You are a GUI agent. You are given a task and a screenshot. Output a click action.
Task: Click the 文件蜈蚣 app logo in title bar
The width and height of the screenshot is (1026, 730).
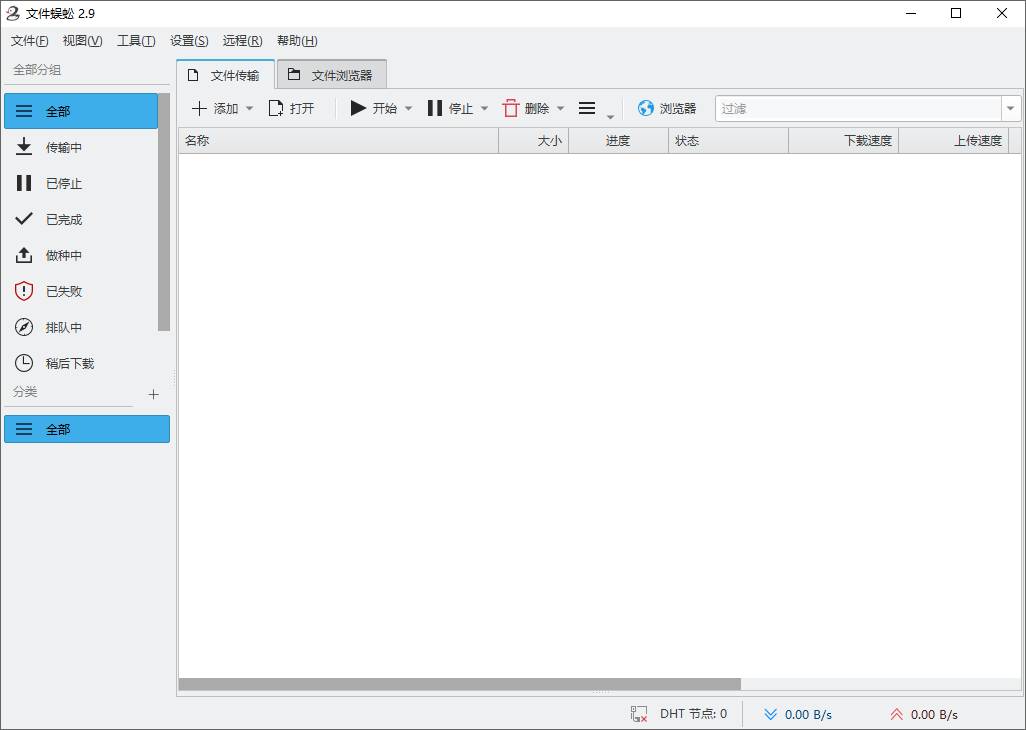pyautogui.click(x=12, y=13)
